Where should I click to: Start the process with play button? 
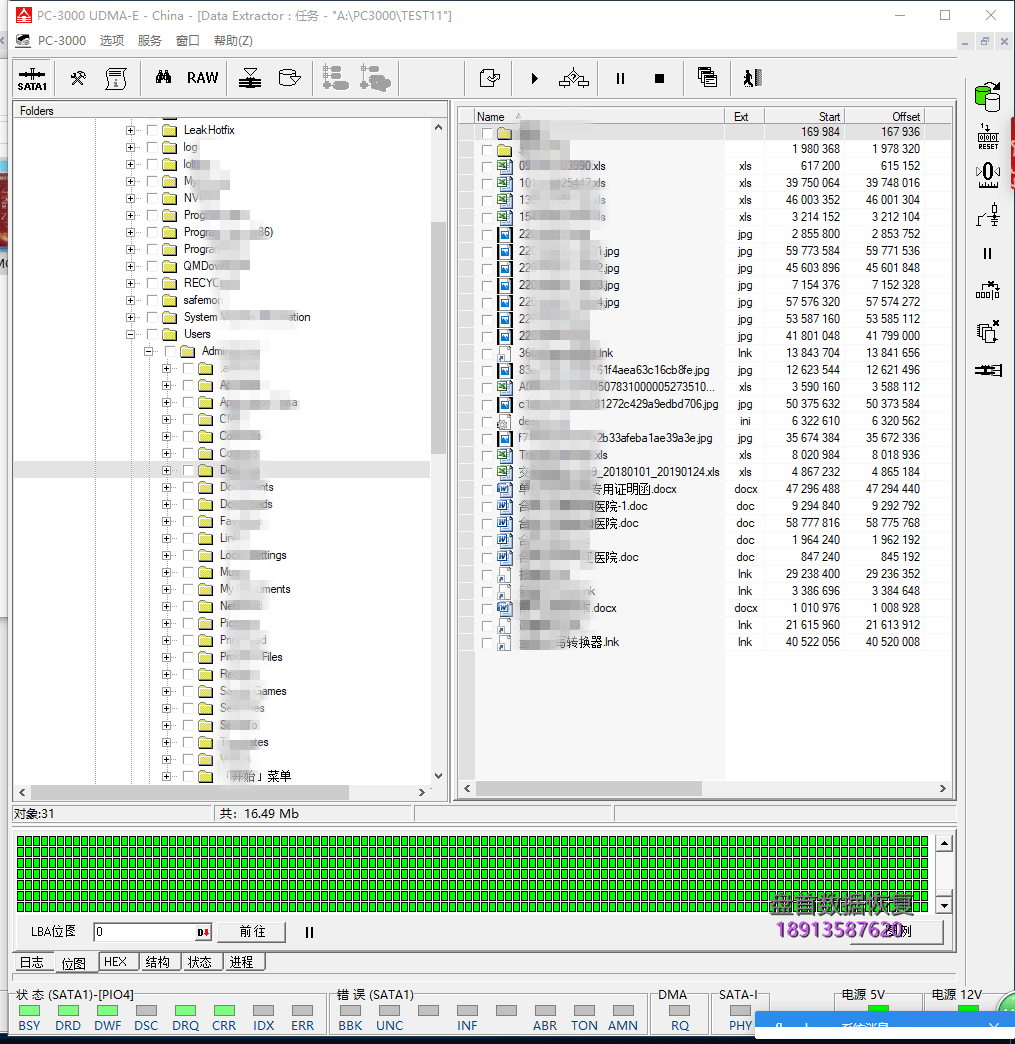point(534,79)
